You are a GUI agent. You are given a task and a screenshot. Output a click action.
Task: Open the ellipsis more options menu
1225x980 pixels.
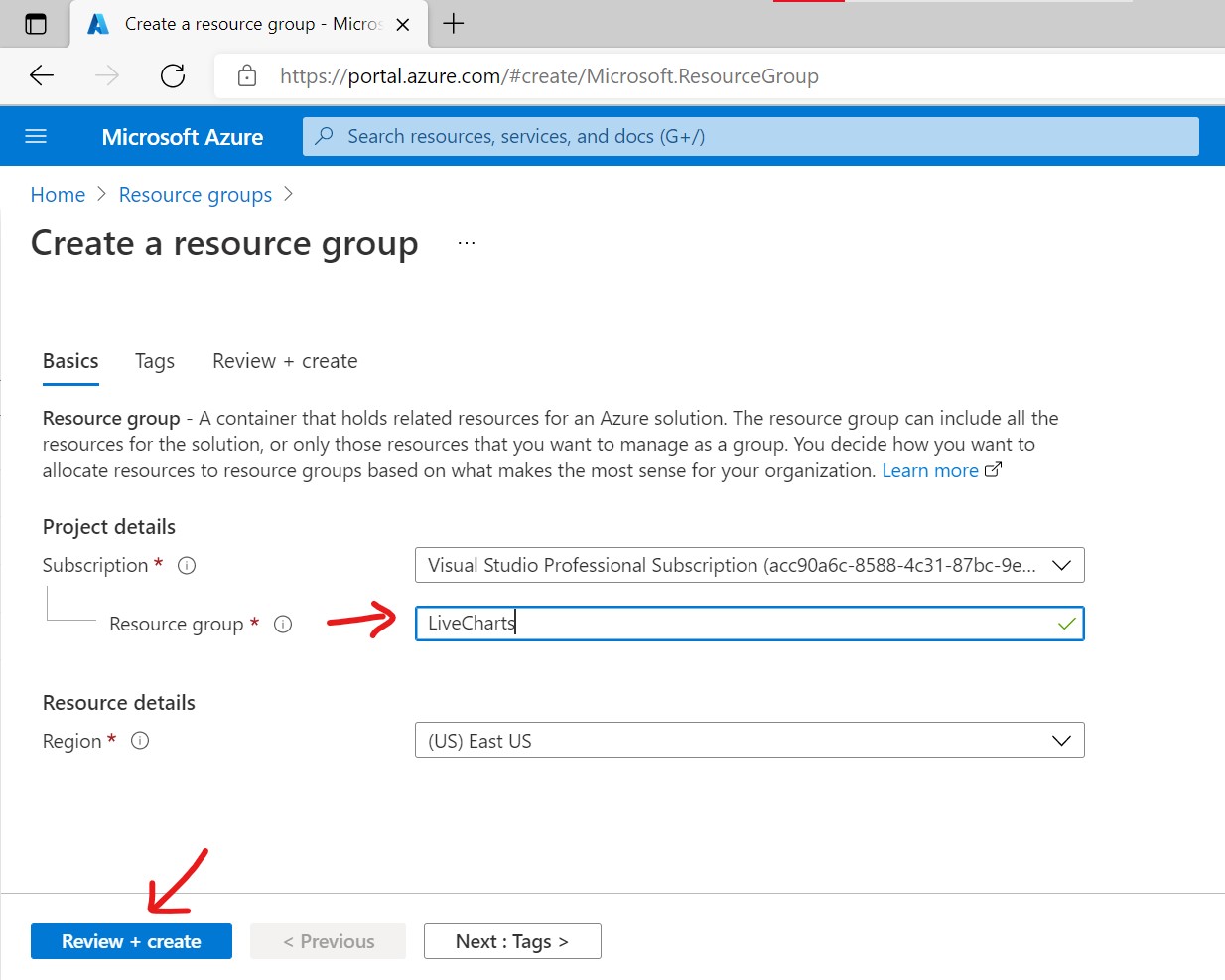[467, 243]
